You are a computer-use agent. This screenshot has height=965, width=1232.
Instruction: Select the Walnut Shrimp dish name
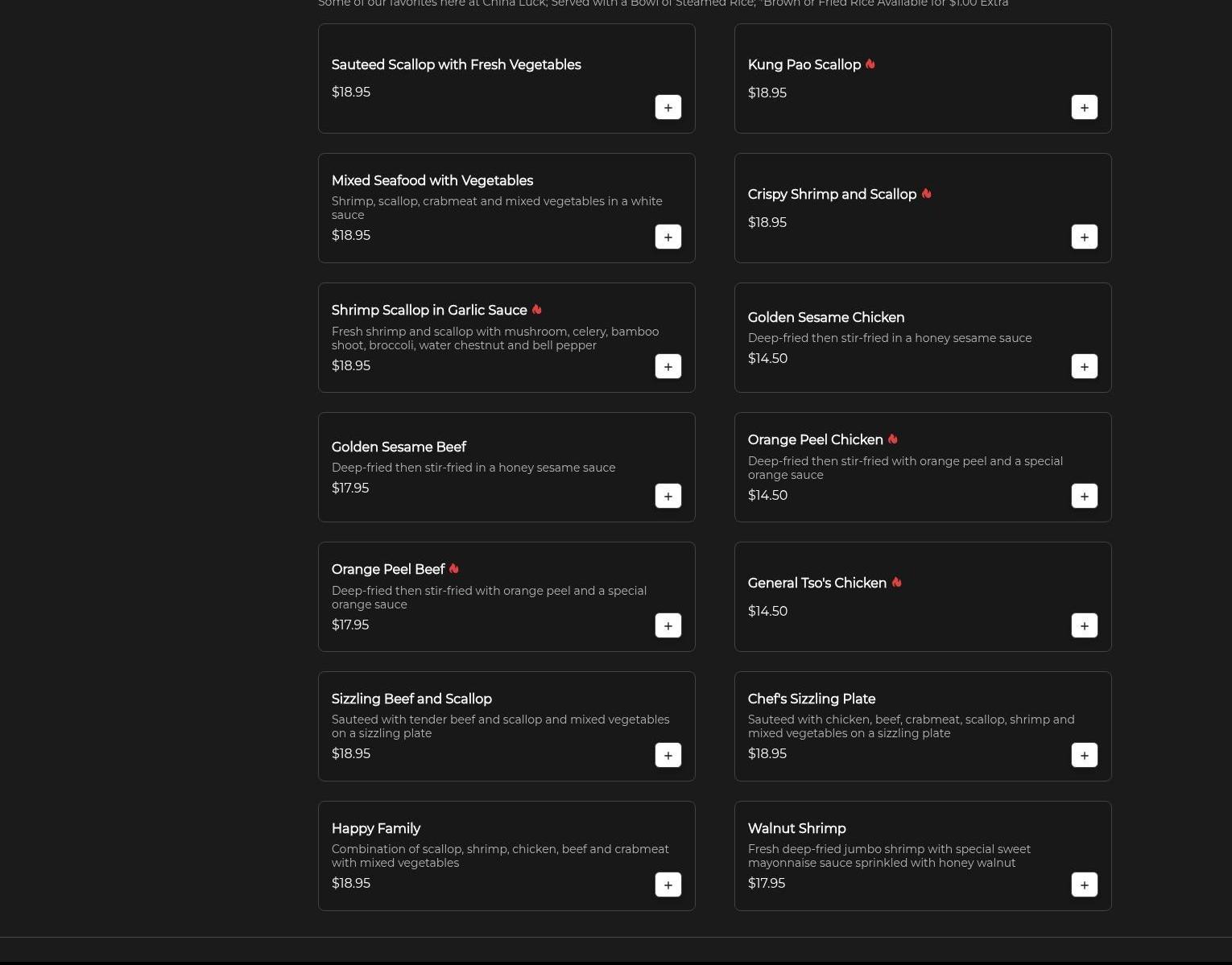(796, 829)
